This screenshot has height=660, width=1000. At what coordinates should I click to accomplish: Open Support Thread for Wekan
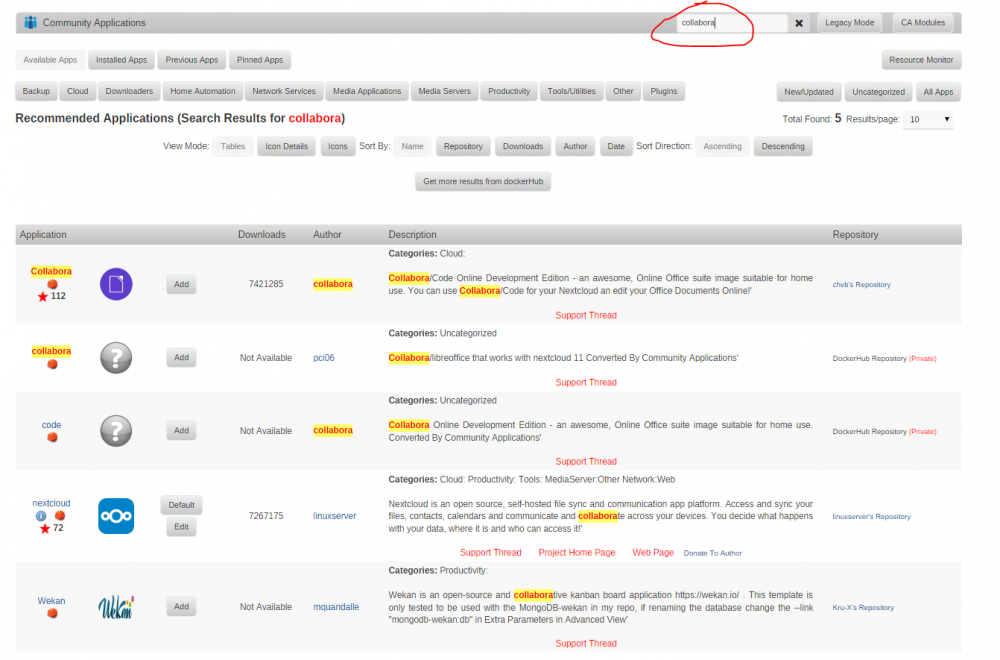click(586, 643)
